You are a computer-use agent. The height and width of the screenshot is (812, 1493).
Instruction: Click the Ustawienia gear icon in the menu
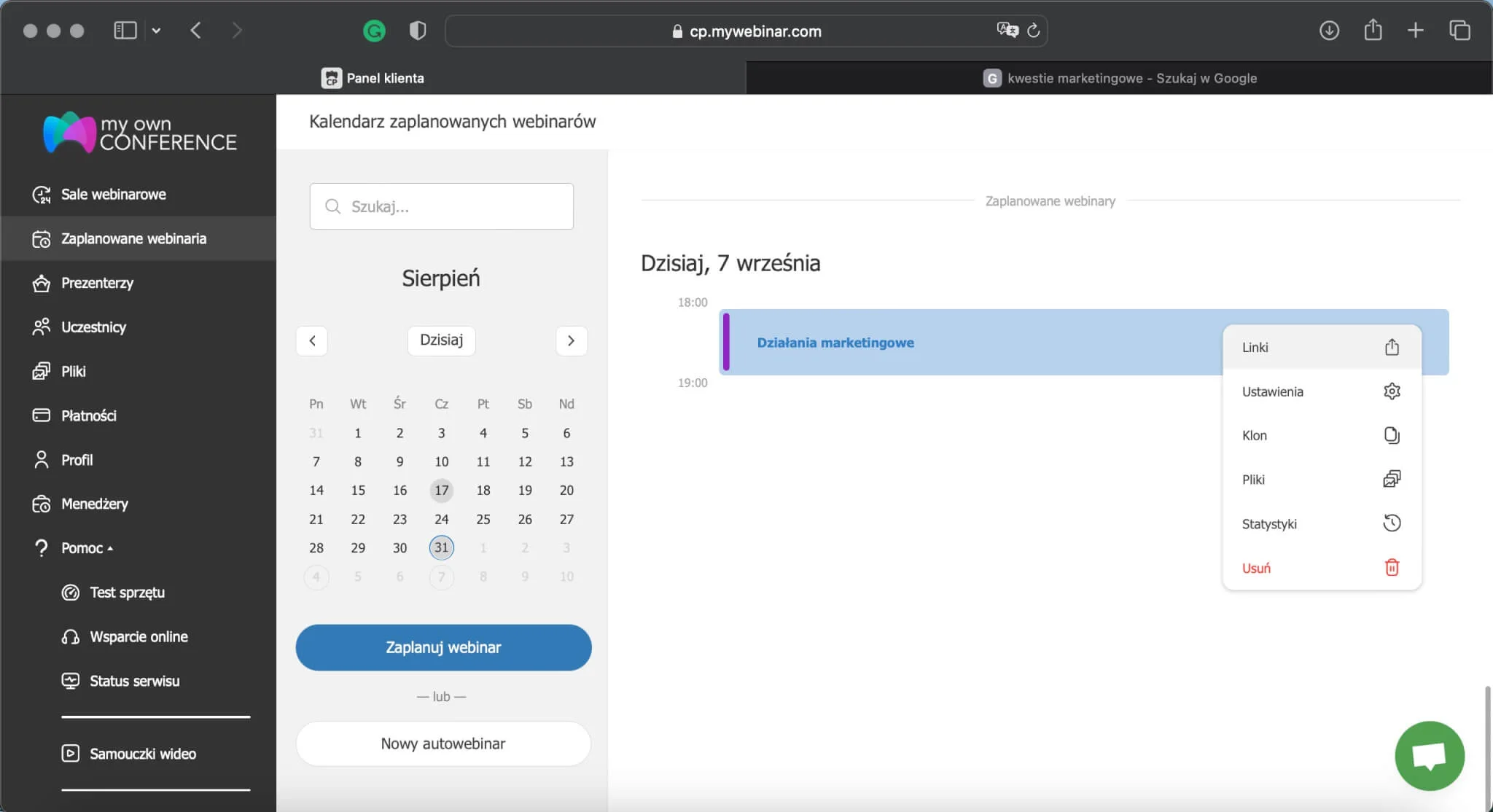pos(1392,391)
